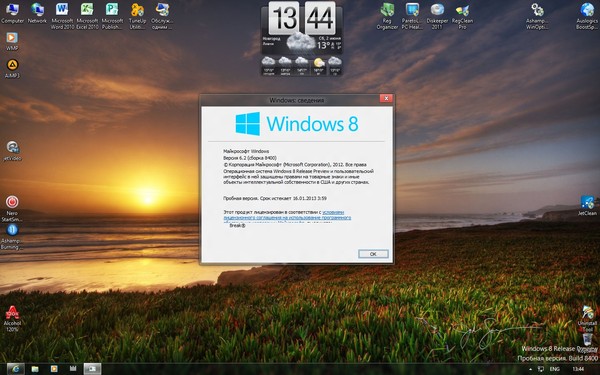Viewport: 600px width, 375px height.
Task: Launch Microsoft Excel 2010 shortcut
Action: click(x=87, y=16)
